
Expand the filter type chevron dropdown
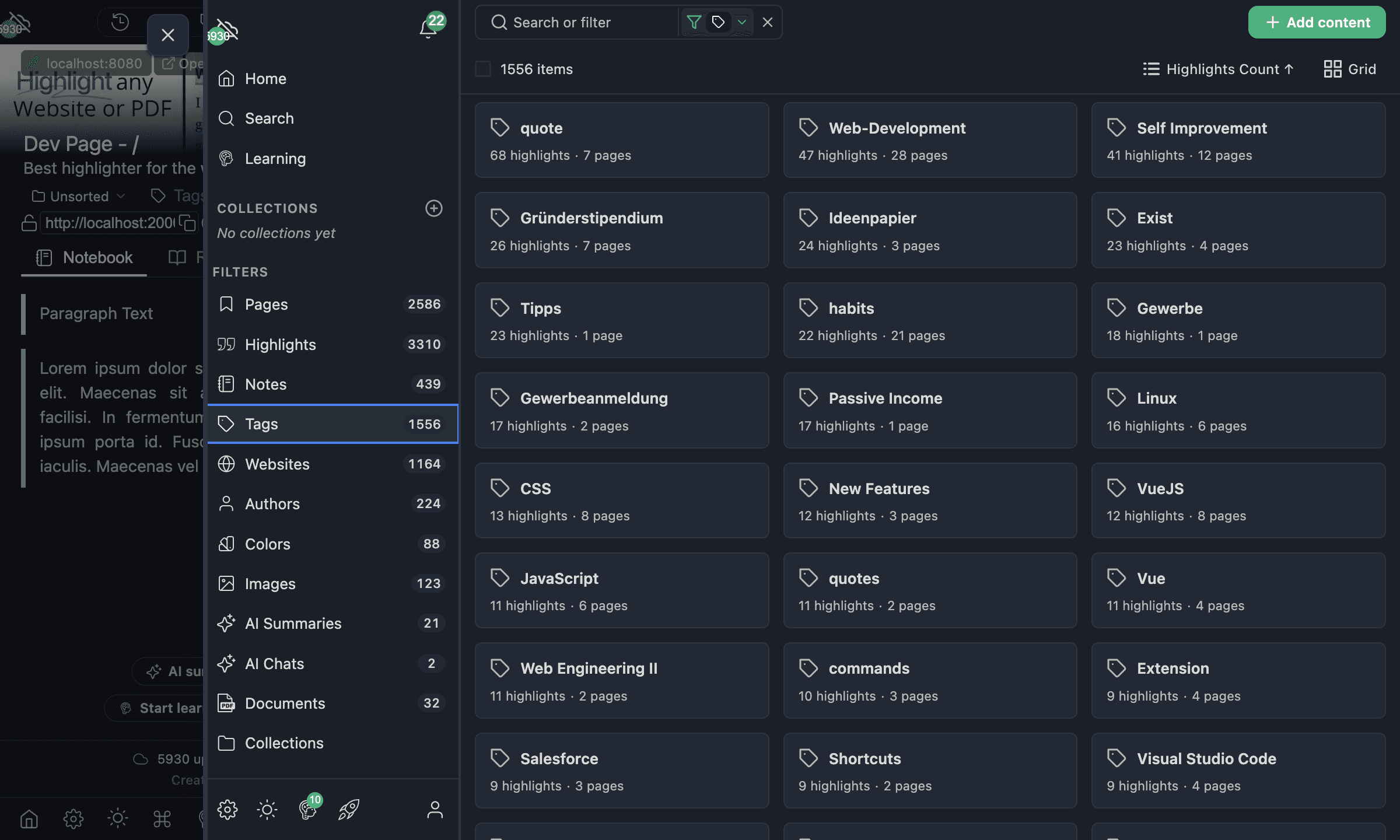coord(742,22)
